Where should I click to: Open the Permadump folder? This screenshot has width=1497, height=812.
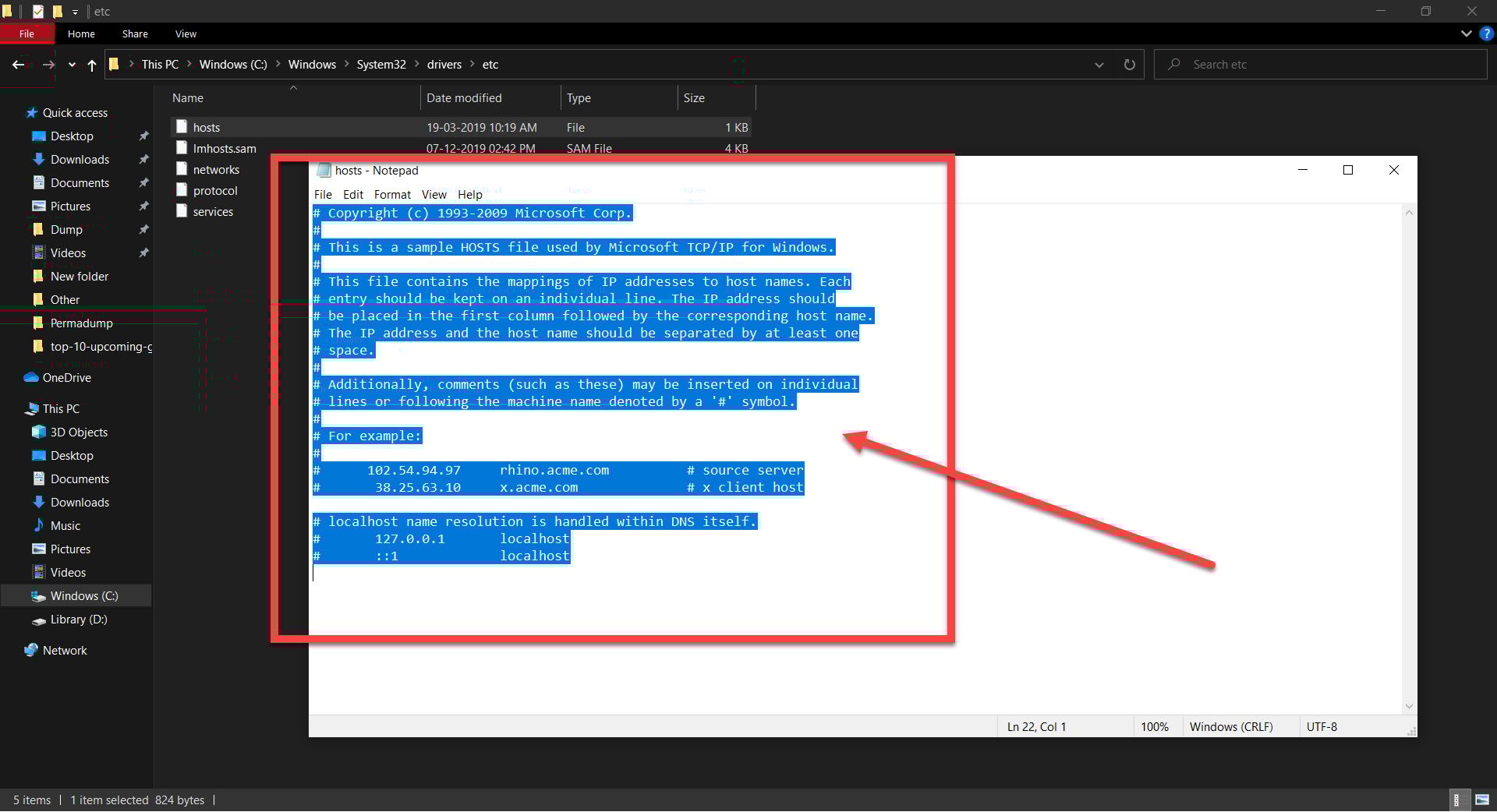coord(81,323)
